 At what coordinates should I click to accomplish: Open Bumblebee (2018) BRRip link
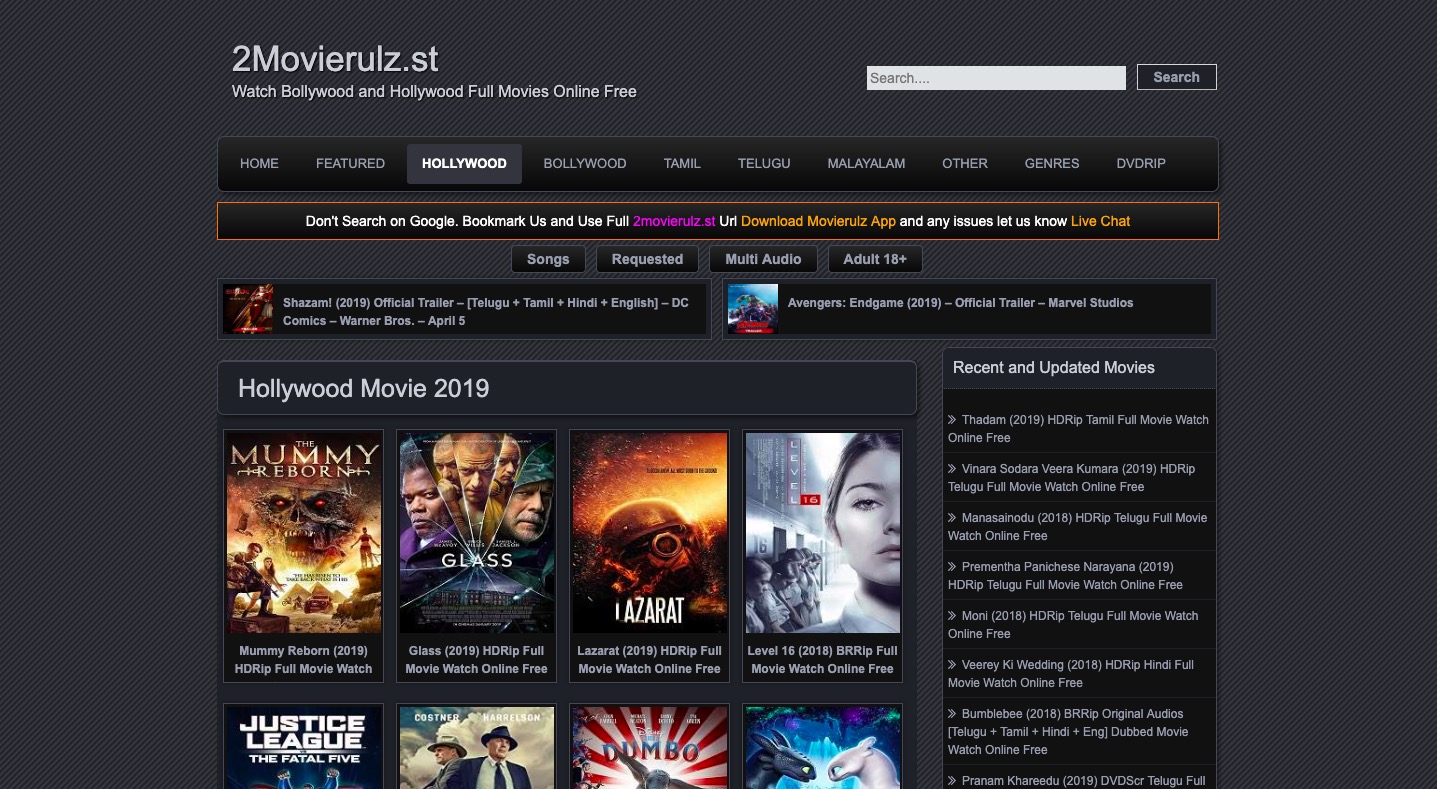(1068, 732)
